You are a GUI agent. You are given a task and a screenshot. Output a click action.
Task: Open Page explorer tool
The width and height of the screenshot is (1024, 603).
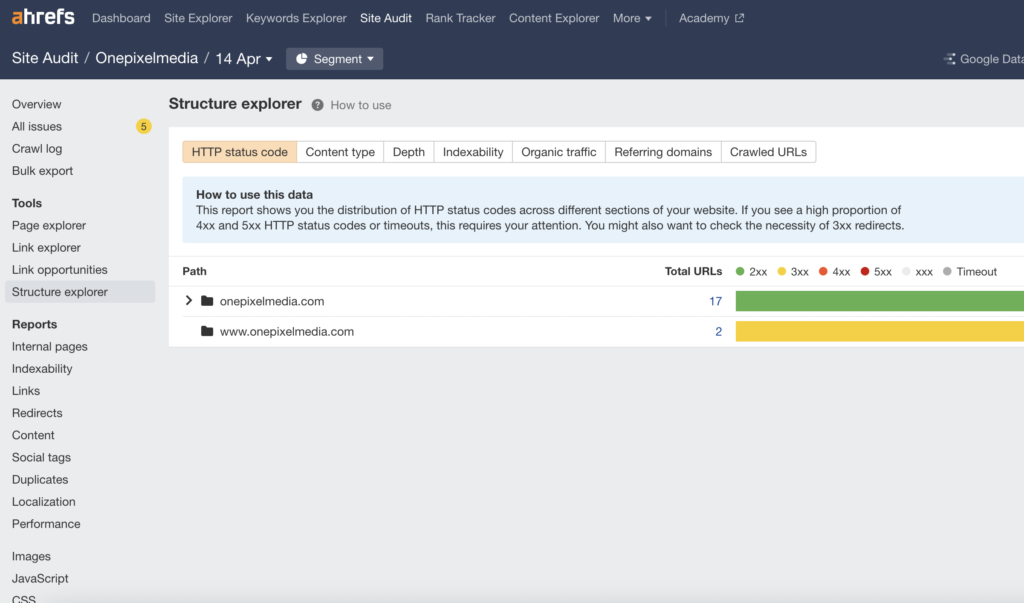[49, 225]
